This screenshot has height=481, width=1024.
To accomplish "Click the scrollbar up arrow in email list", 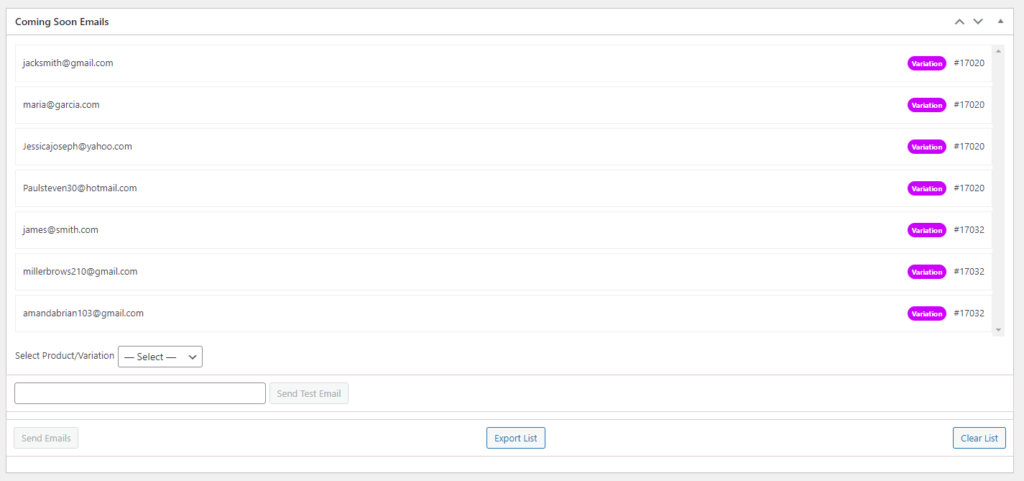I will coord(999,50).
